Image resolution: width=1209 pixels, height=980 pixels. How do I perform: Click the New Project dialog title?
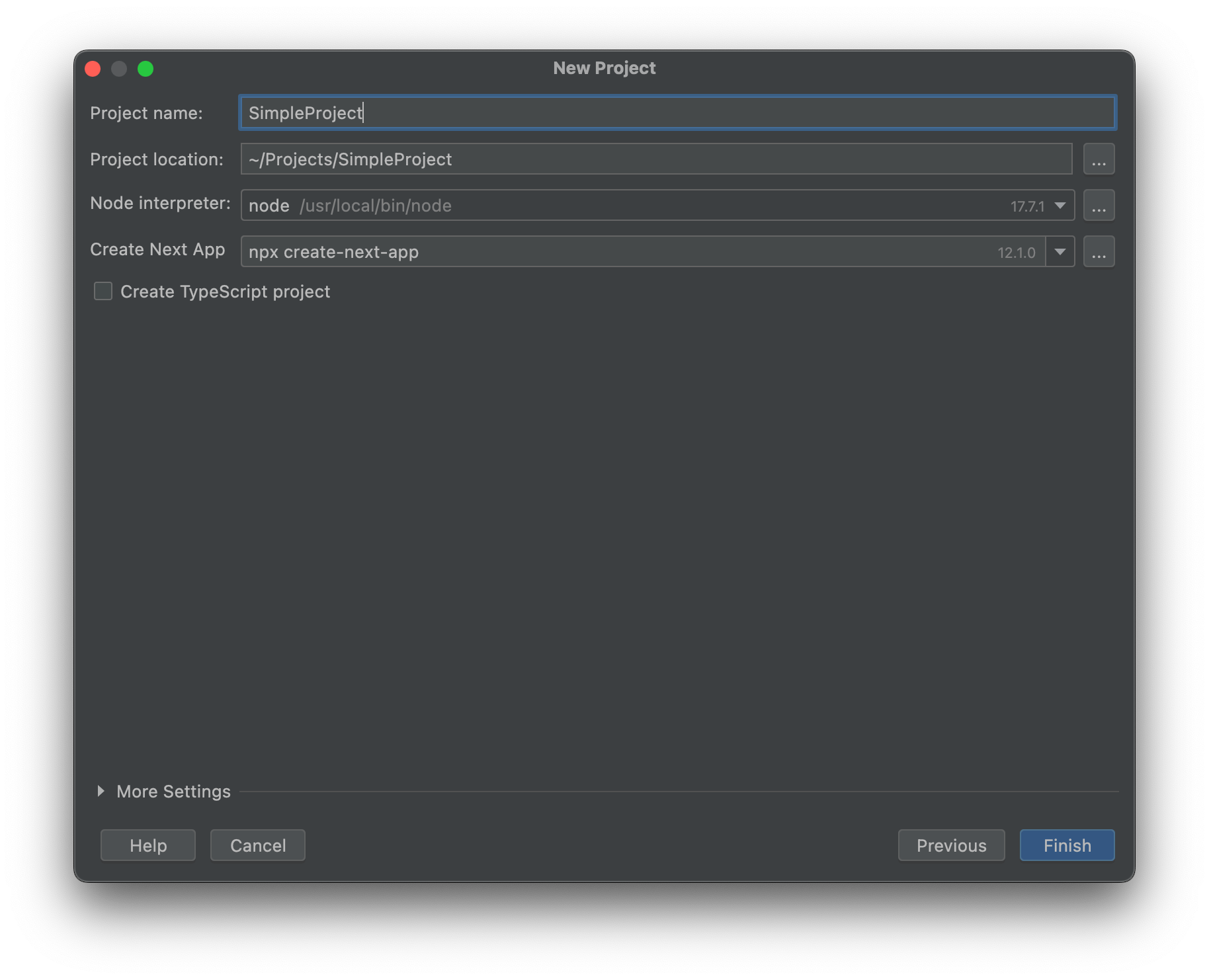[x=603, y=67]
